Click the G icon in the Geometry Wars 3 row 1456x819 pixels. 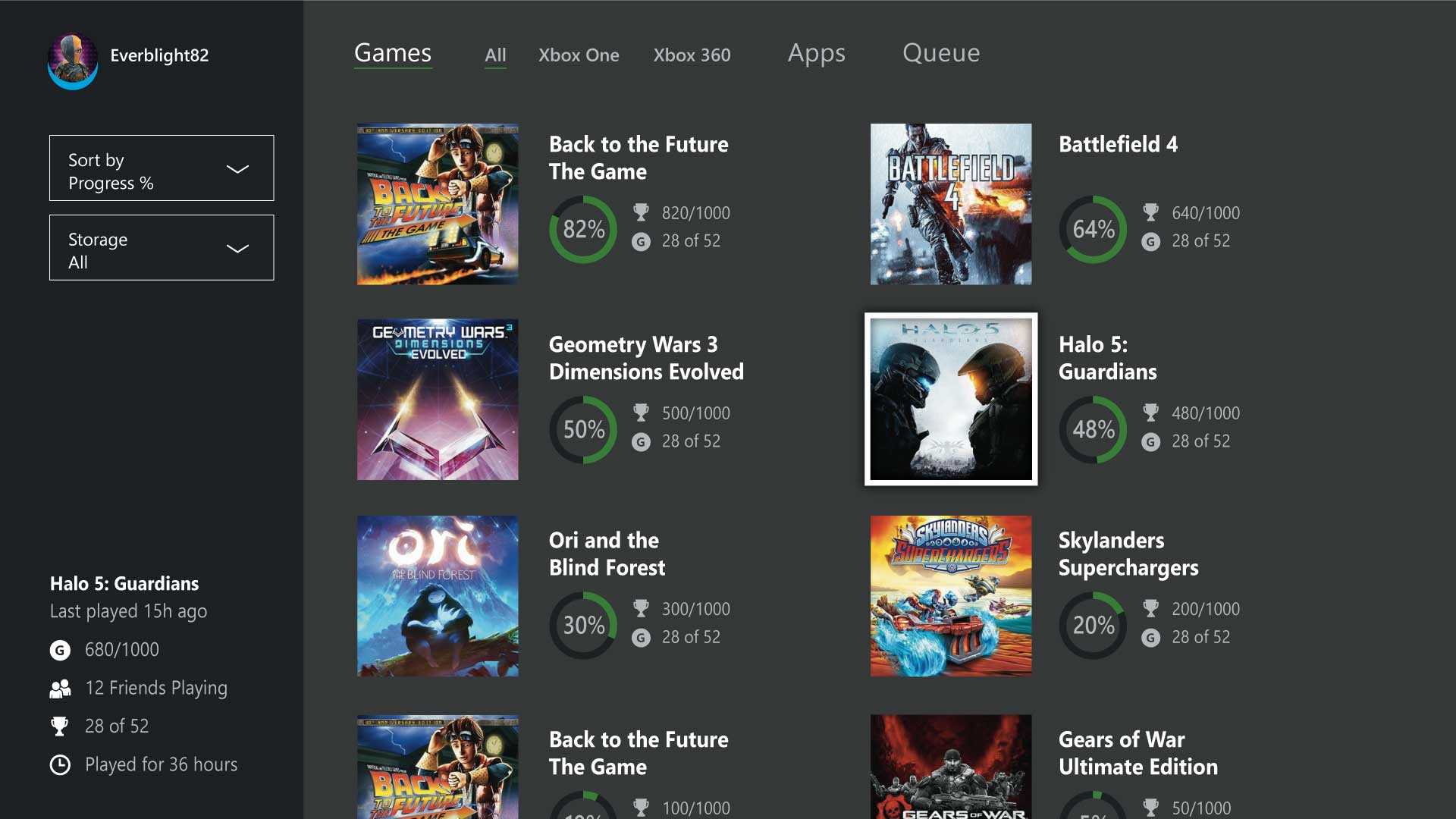click(641, 442)
